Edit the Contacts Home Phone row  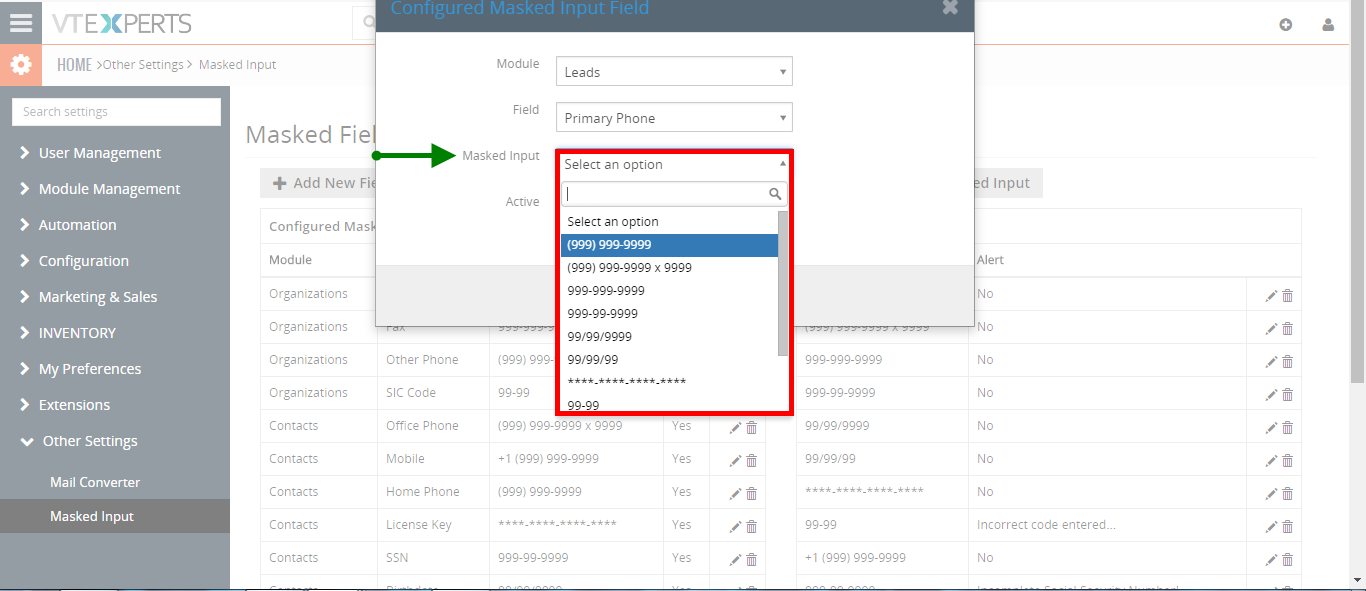click(x=736, y=493)
